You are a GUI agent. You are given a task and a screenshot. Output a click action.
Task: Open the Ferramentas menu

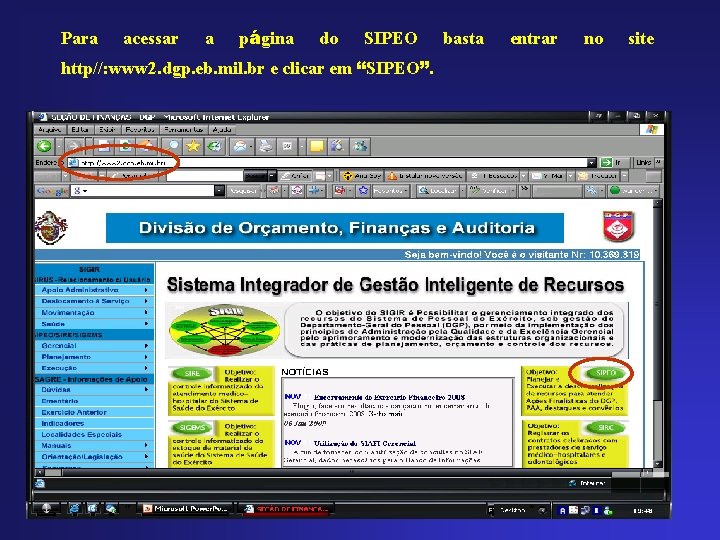click(x=183, y=130)
